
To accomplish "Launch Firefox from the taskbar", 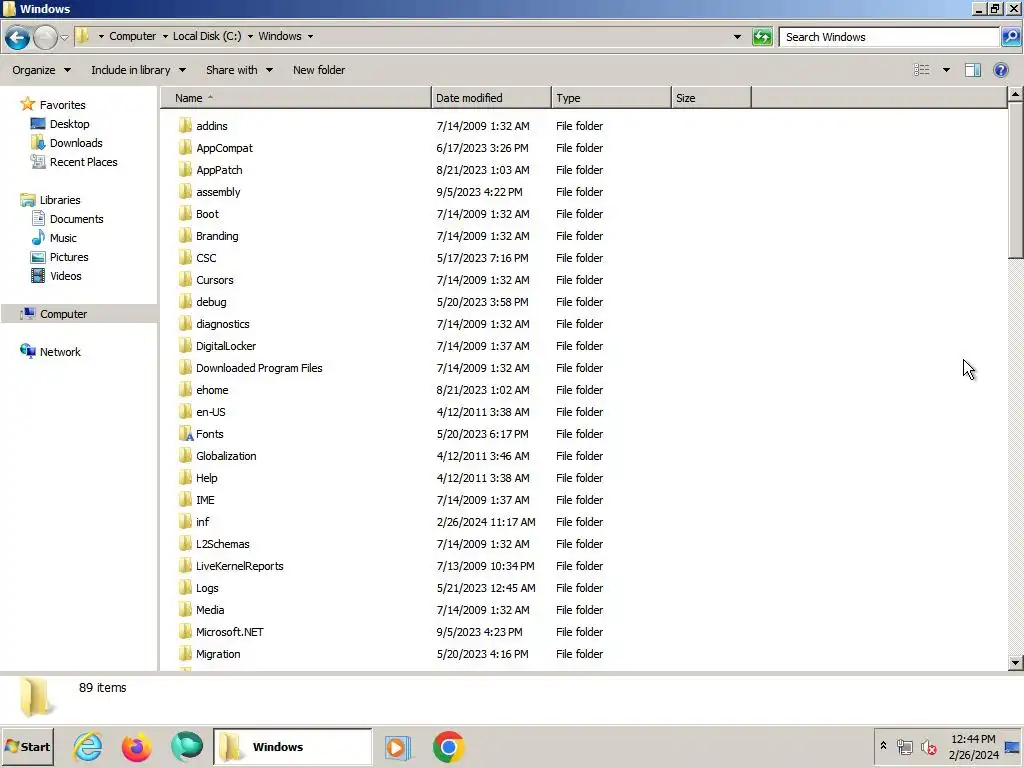I will pyautogui.click(x=136, y=746).
